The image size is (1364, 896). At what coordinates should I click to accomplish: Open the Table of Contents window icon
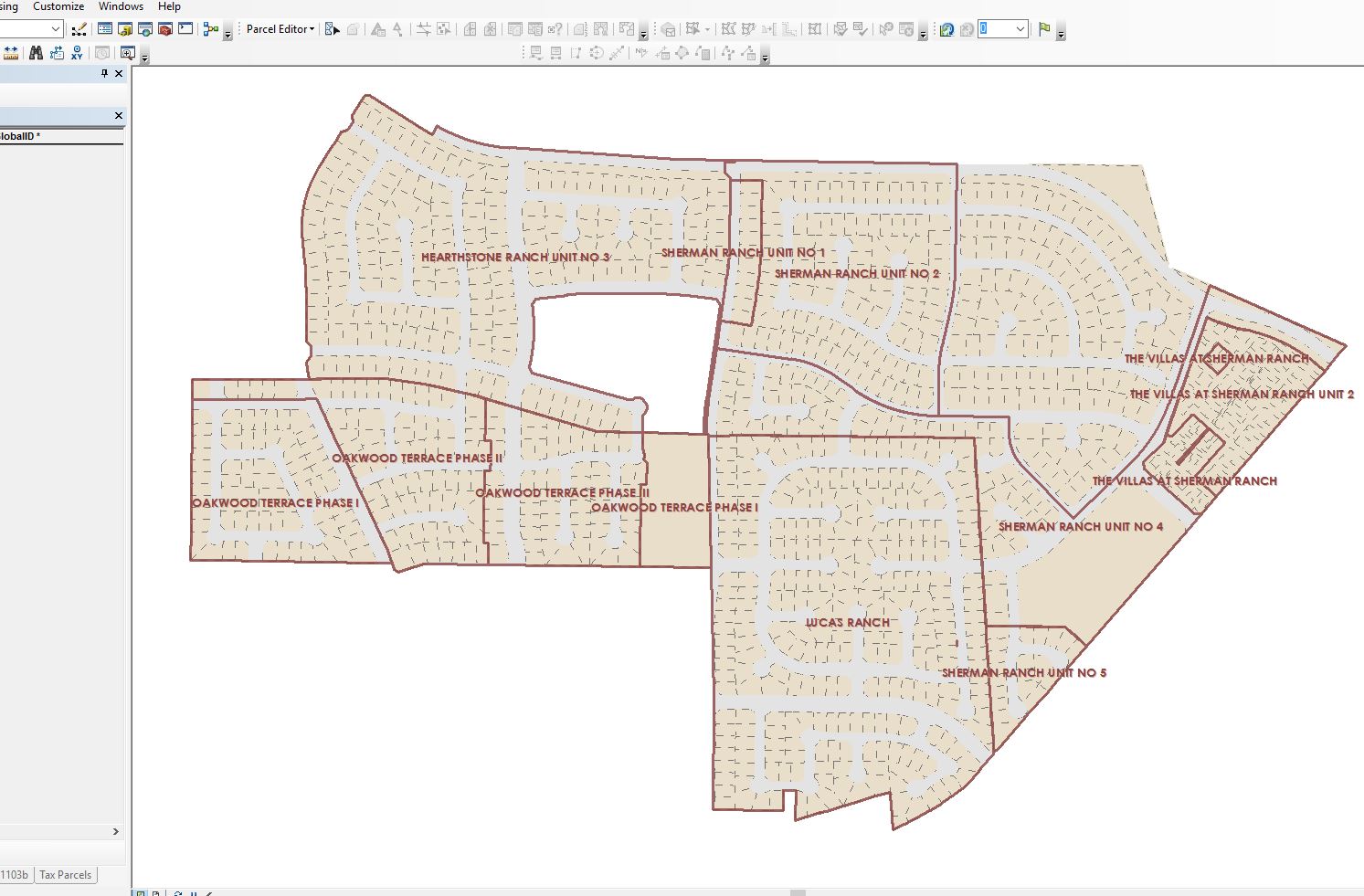point(105,29)
